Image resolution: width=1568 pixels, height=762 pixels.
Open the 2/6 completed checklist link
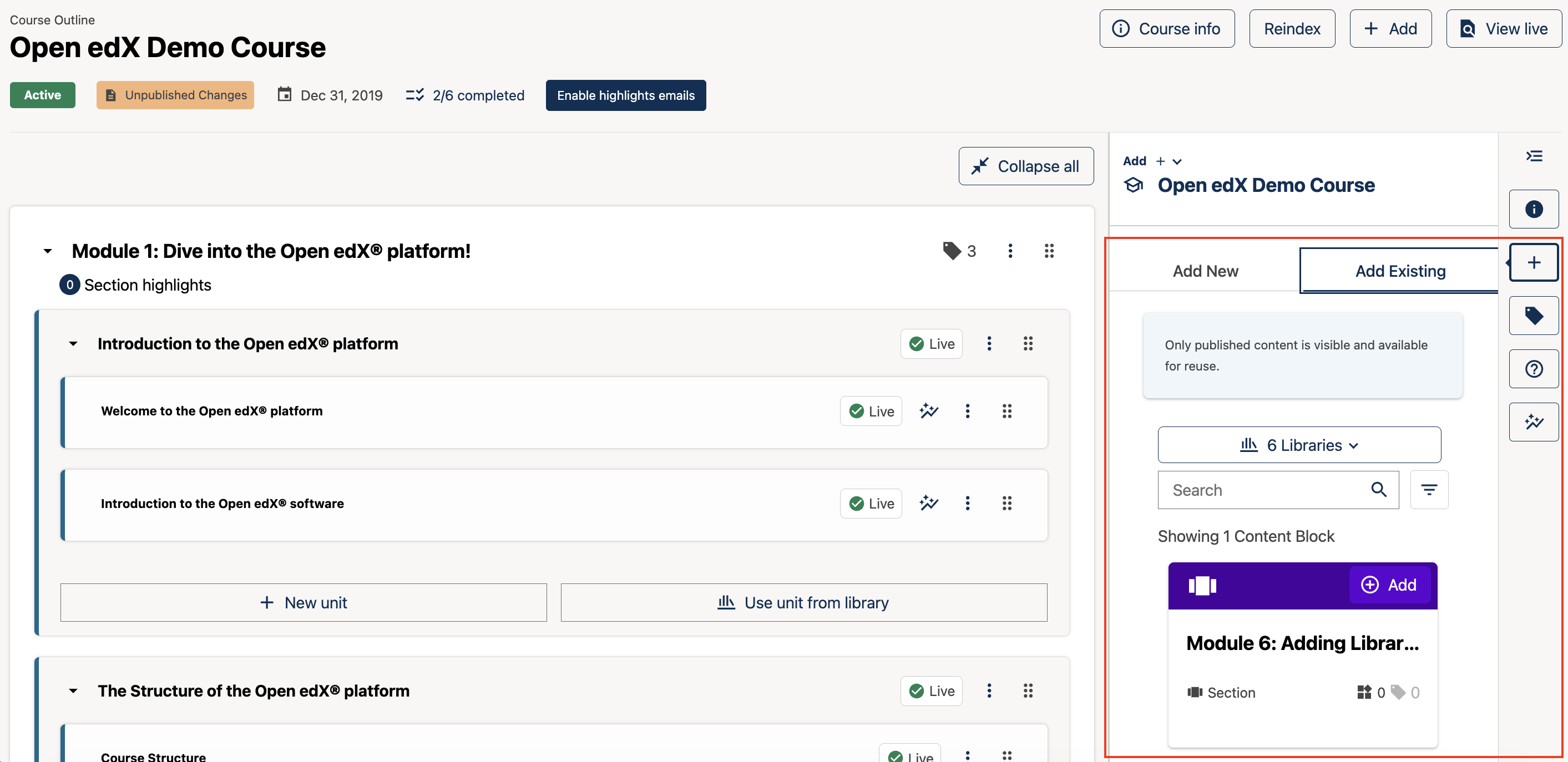pos(465,95)
